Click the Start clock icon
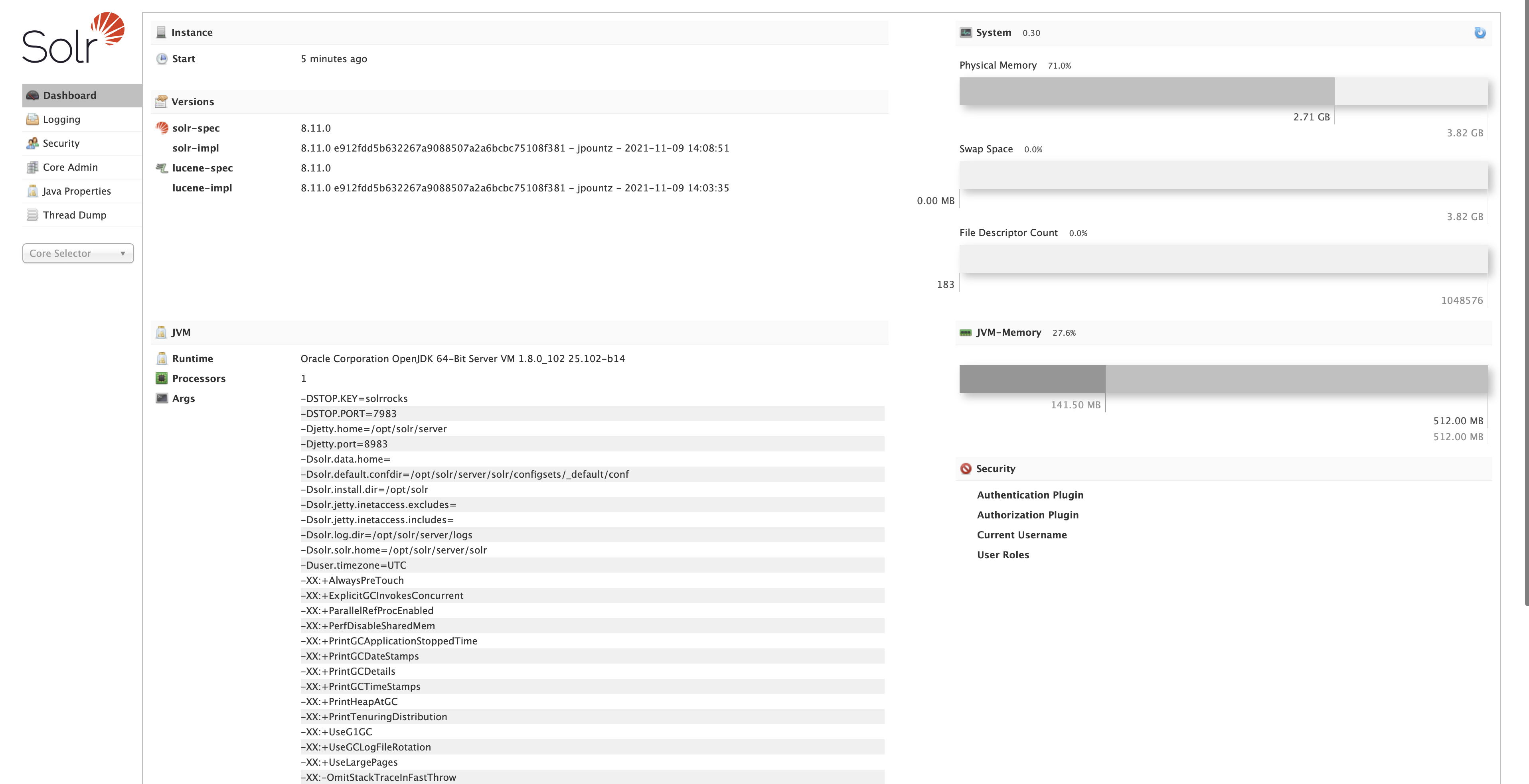1529x784 pixels. click(x=162, y=59)
